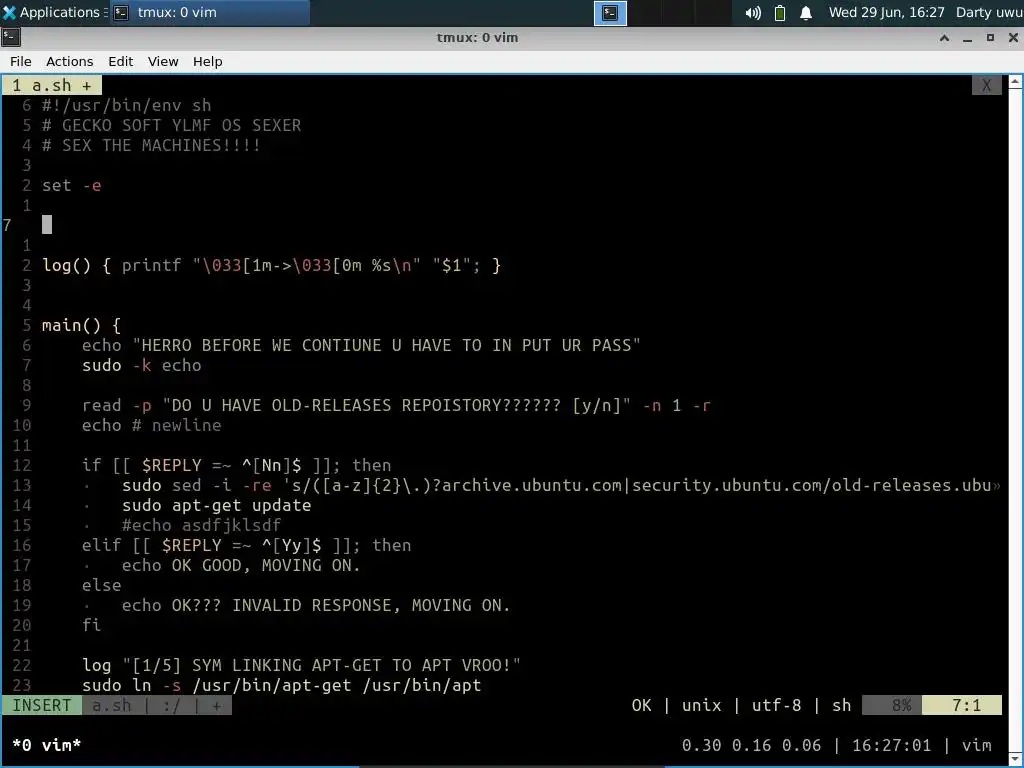Click the 'echo # newline' line
The height and width of the screenshot is (768, 1024).
pos(152,425)
